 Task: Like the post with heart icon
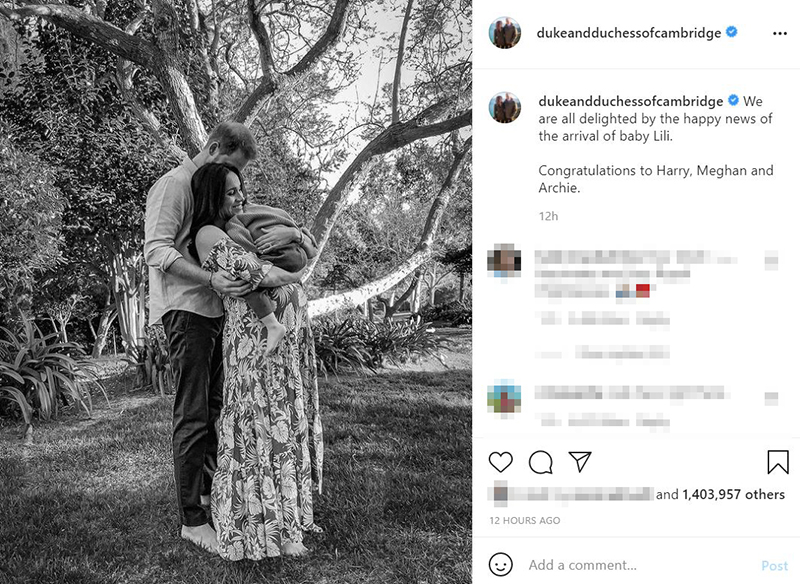501,462
